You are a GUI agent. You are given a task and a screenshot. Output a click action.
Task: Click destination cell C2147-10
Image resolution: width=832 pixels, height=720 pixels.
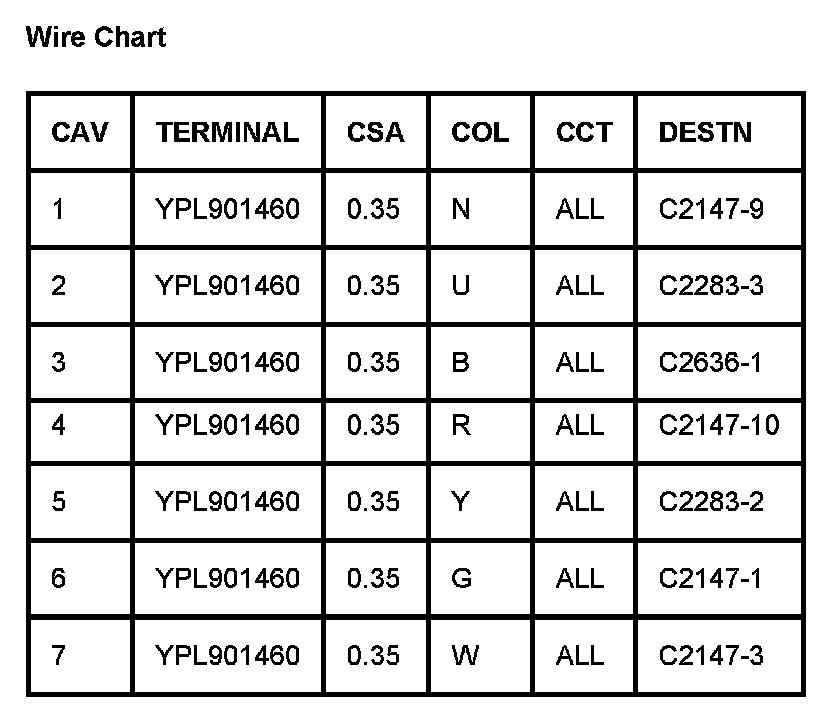718,426
